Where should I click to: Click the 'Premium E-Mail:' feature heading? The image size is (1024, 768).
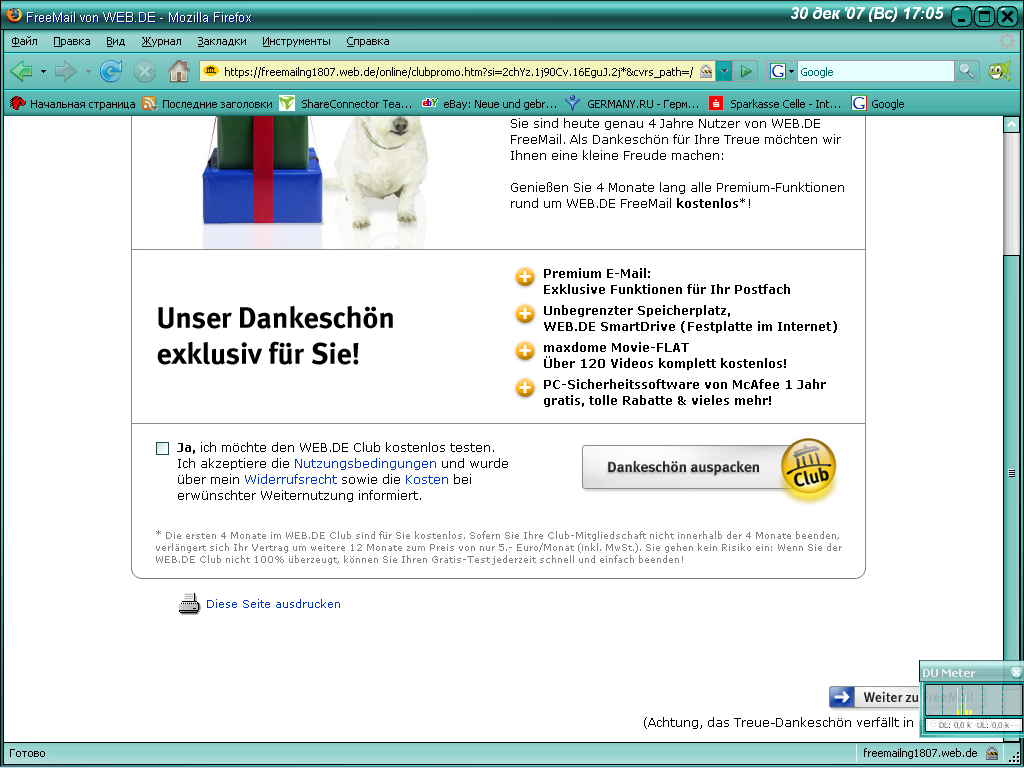point(597,274)
